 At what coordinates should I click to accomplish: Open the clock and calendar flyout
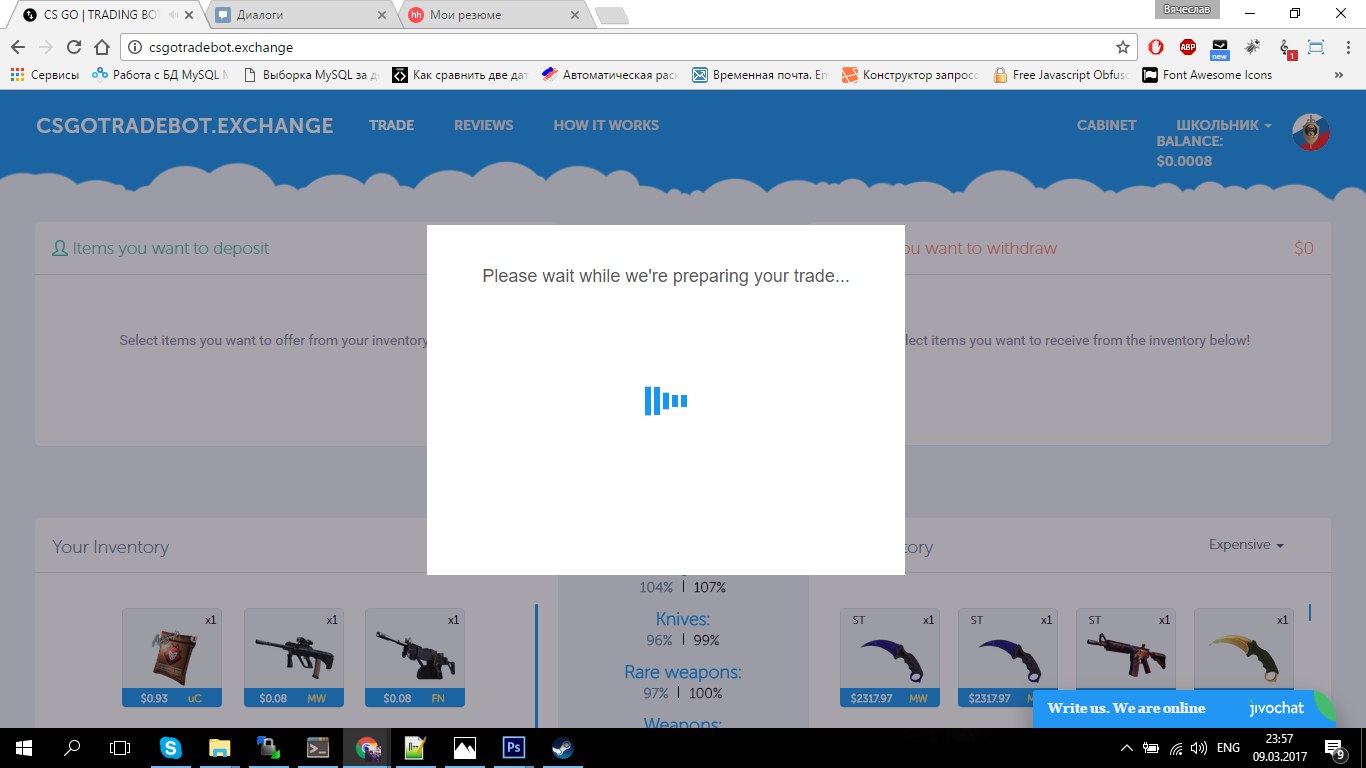click(1279, 747)
